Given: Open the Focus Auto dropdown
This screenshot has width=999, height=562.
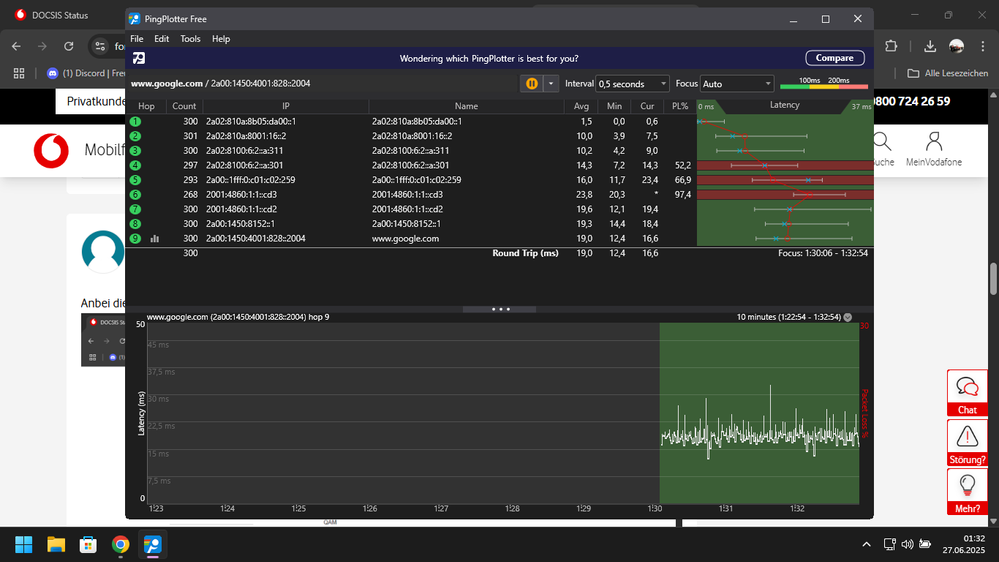Looking at the screenshot, I should [737, 83].
